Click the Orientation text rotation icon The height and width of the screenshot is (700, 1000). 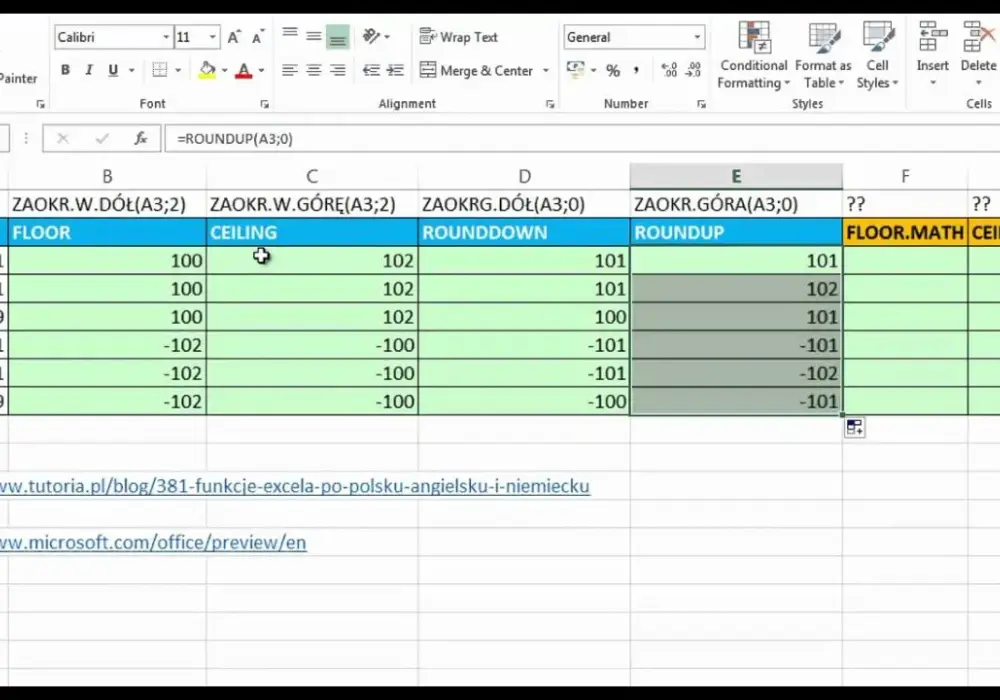(x=371, y=36)
